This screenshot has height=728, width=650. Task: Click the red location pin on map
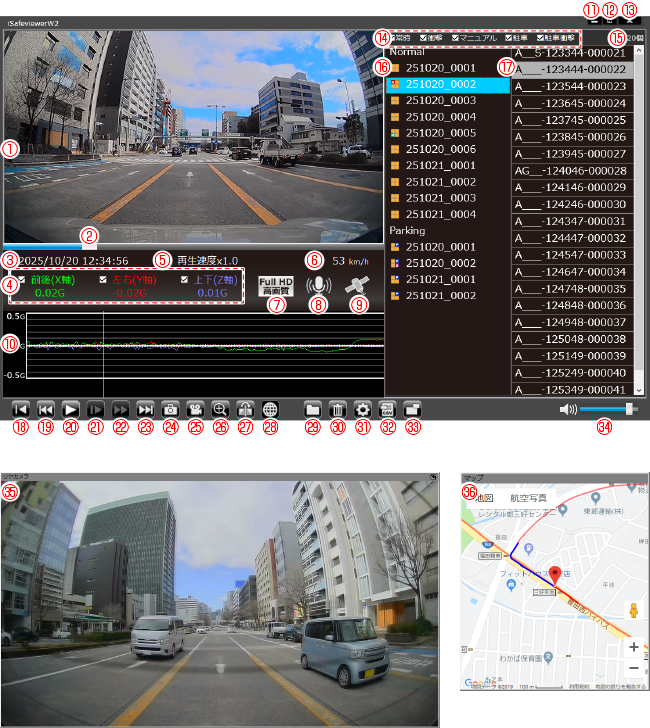coord(554,575)
